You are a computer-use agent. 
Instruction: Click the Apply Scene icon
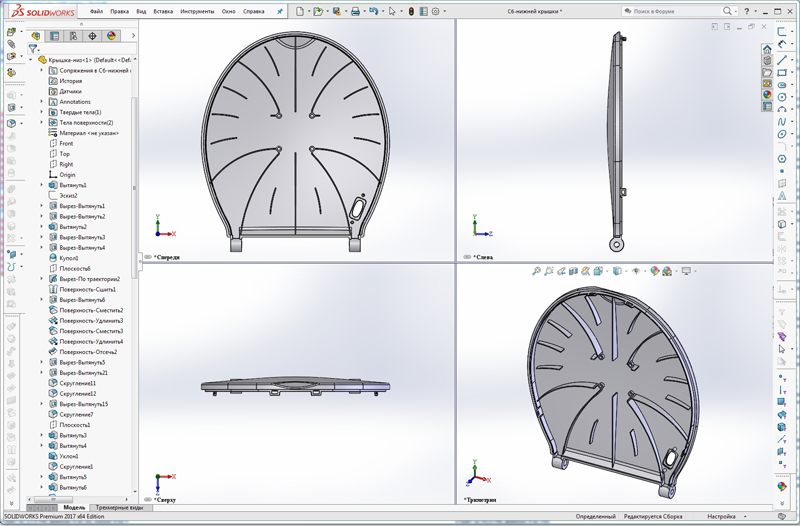pyautogui.click(x=667, y=271)
